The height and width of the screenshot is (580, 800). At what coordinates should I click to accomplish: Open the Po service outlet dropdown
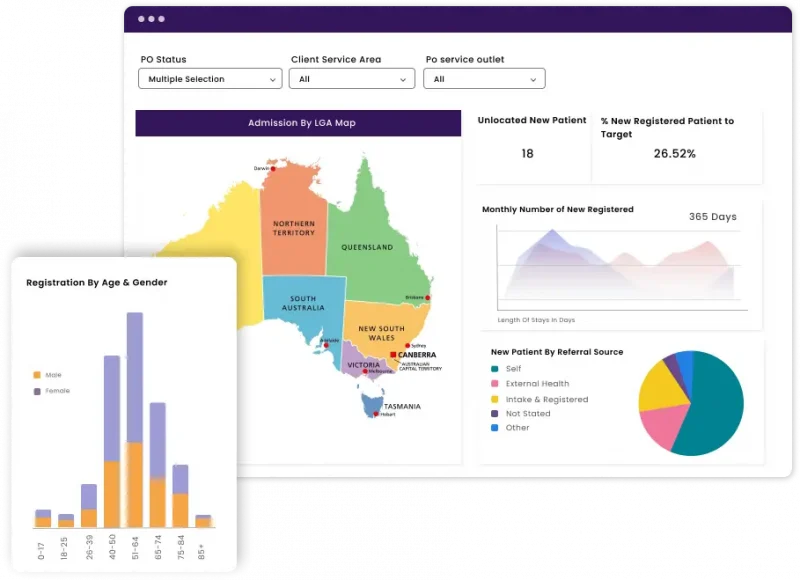click(483, 79)
